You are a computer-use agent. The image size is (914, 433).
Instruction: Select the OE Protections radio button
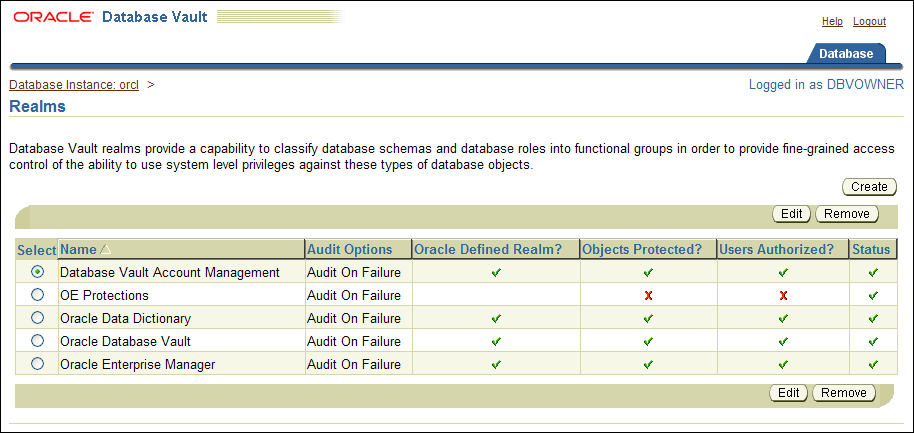[x=38, y=295]
